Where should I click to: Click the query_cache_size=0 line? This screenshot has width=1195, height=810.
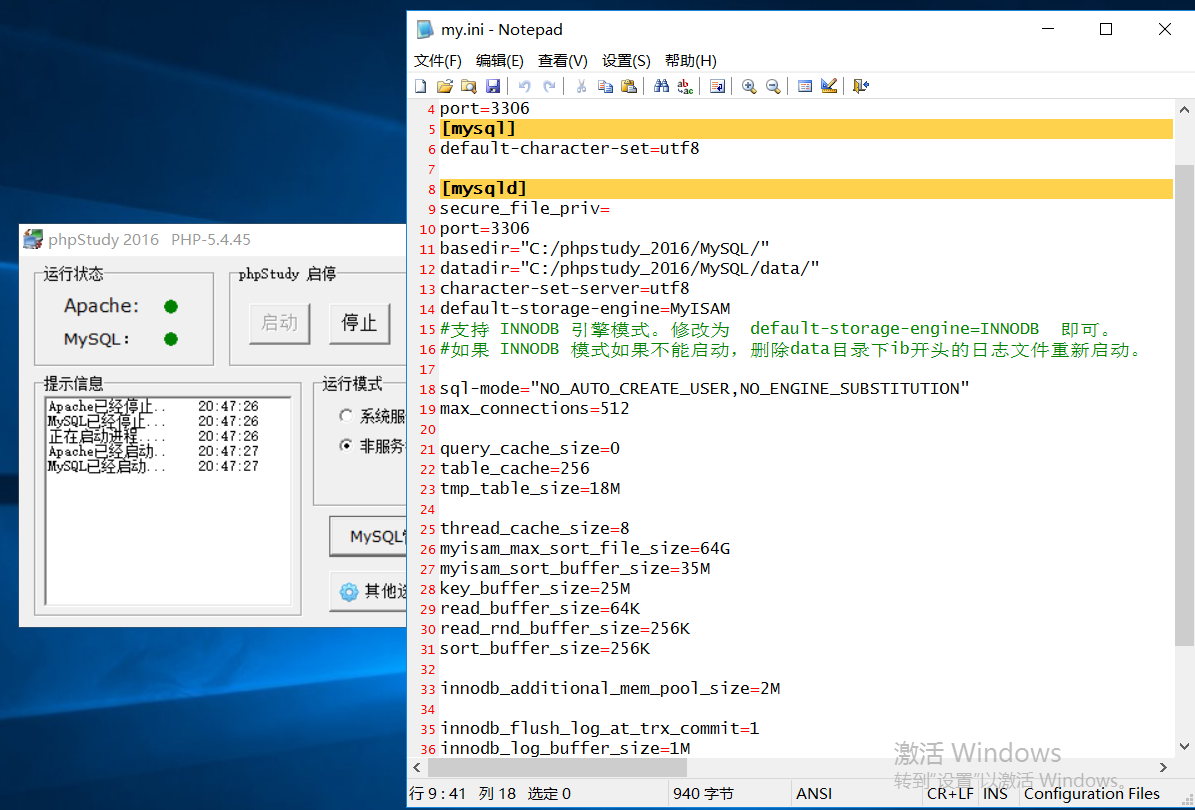(x=530, y=449)
